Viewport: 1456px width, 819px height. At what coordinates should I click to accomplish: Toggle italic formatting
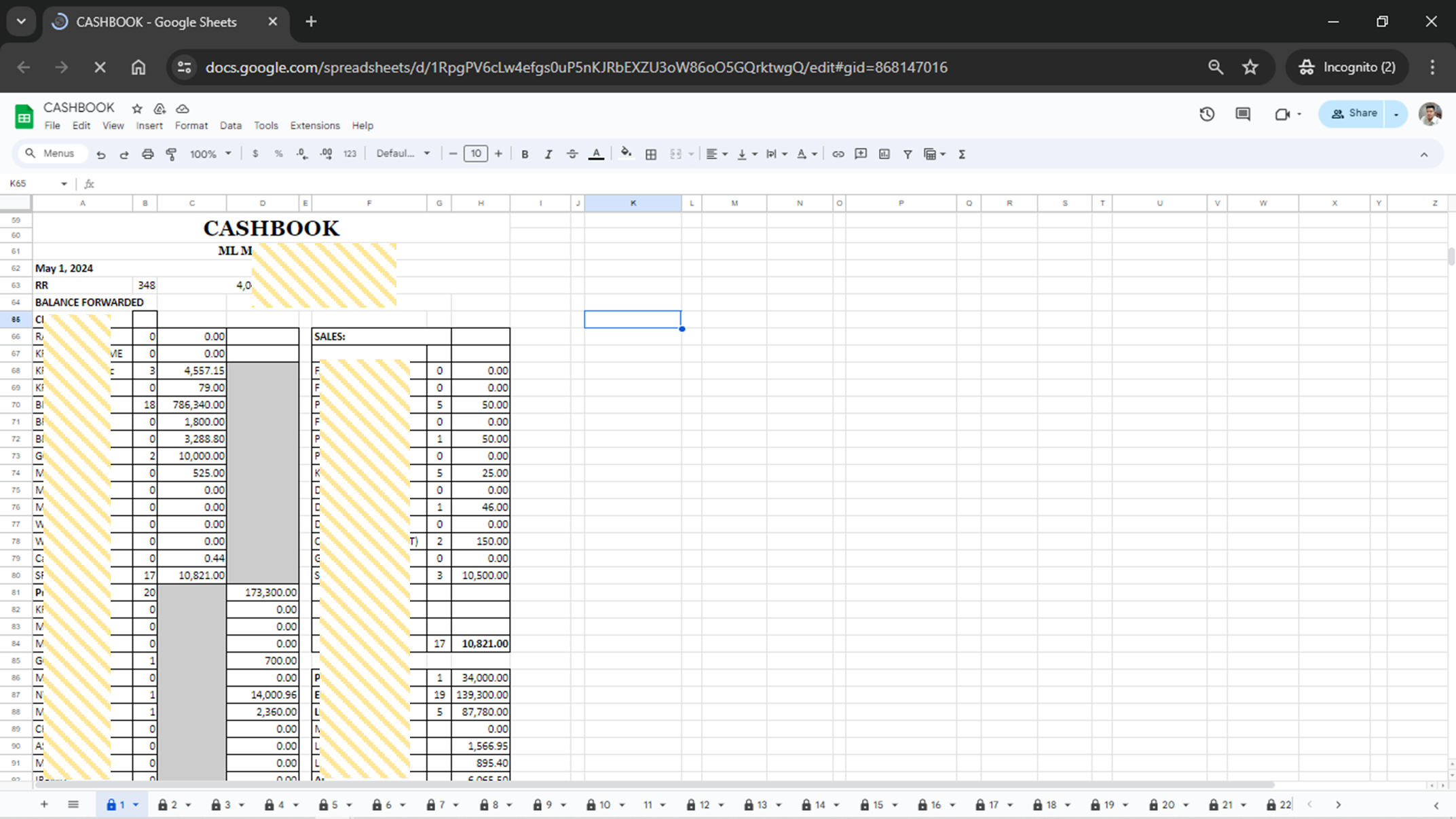click(x=548, y=154)
